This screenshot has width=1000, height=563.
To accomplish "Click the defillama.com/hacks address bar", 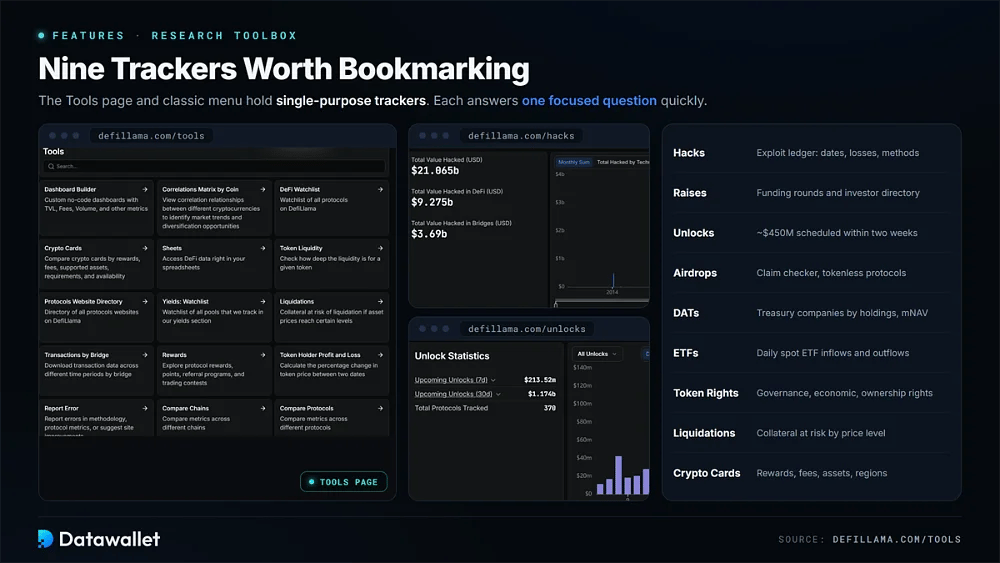I will coord(521,136).
